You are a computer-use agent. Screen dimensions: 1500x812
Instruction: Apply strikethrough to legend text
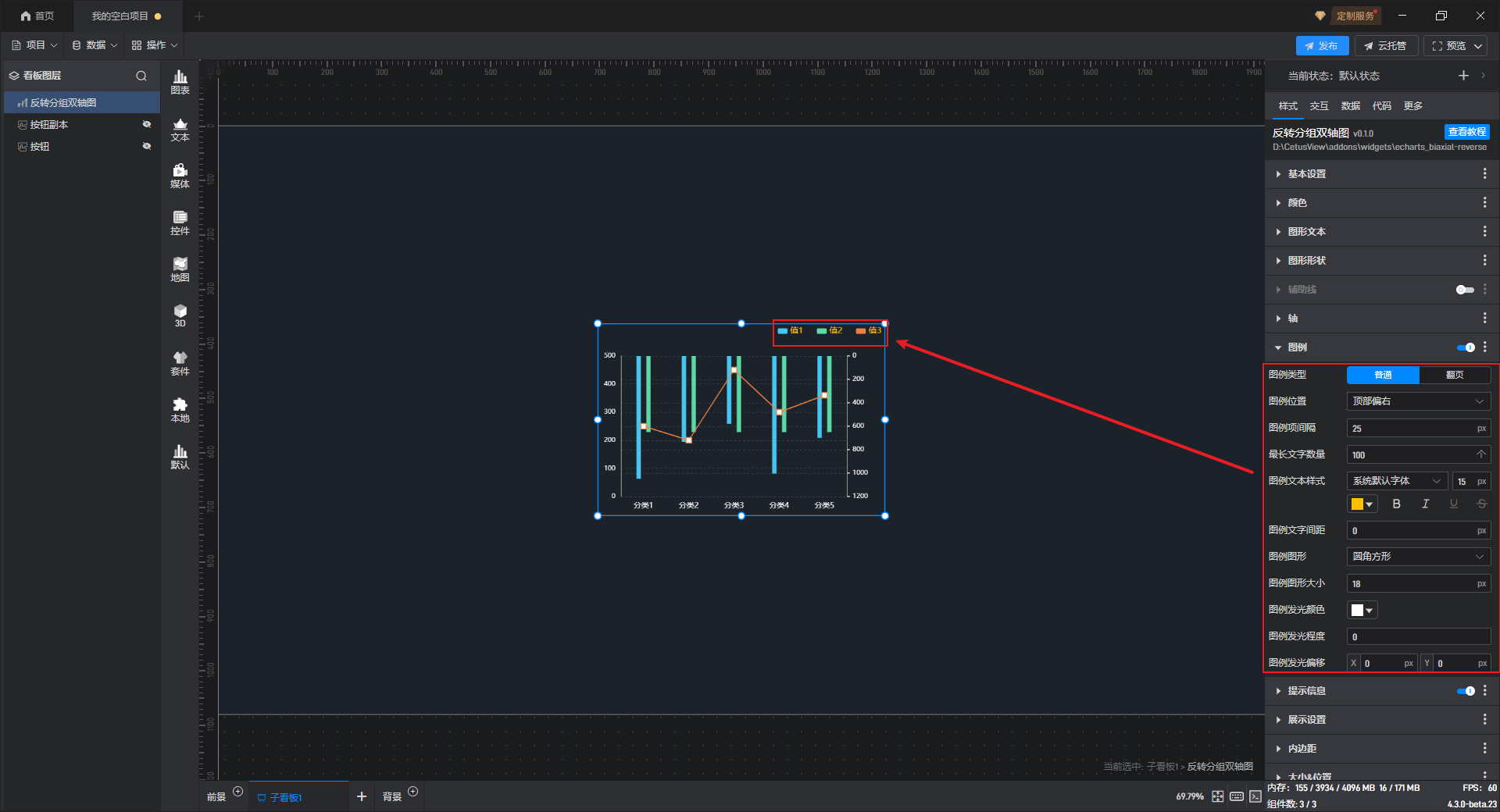[x=1481, y=504]
